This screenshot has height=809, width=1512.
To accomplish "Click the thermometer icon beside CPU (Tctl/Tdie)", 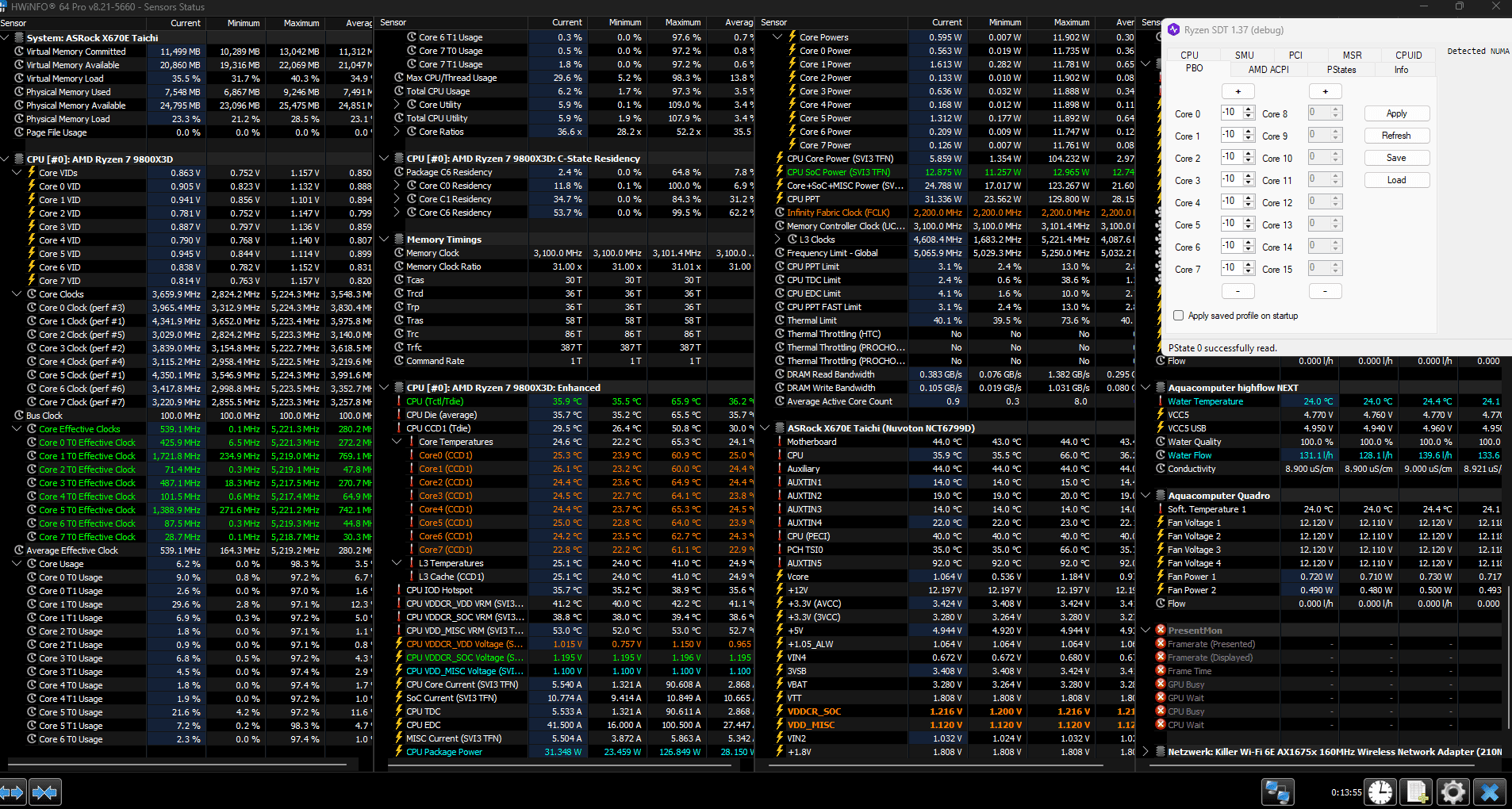I will pos(399,401).
